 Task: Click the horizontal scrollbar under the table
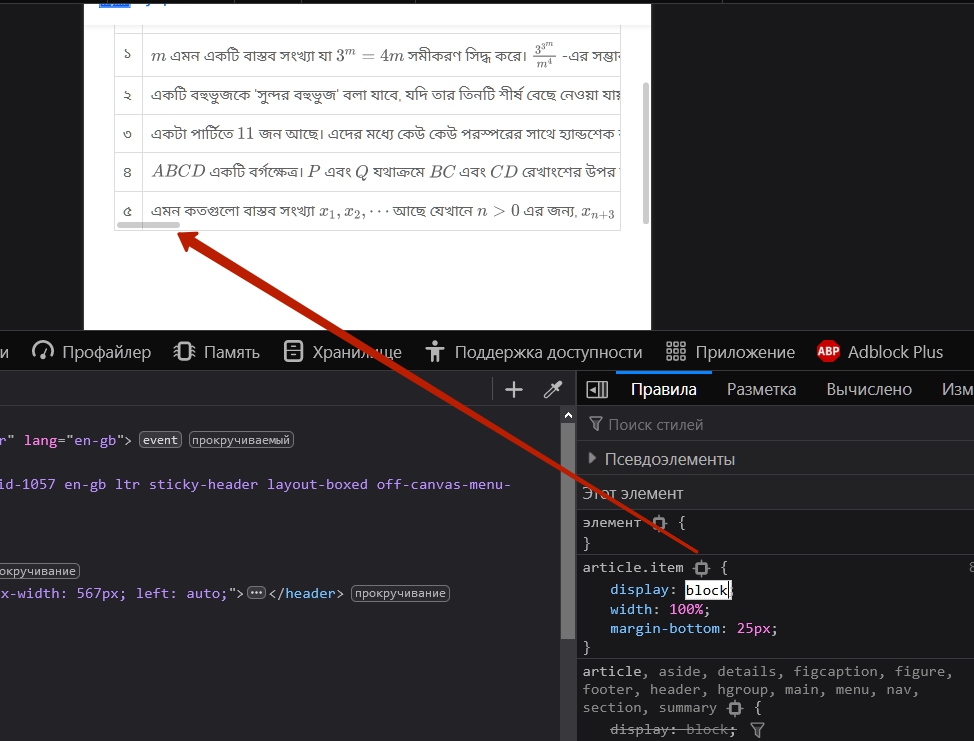[x=149, y=225]
